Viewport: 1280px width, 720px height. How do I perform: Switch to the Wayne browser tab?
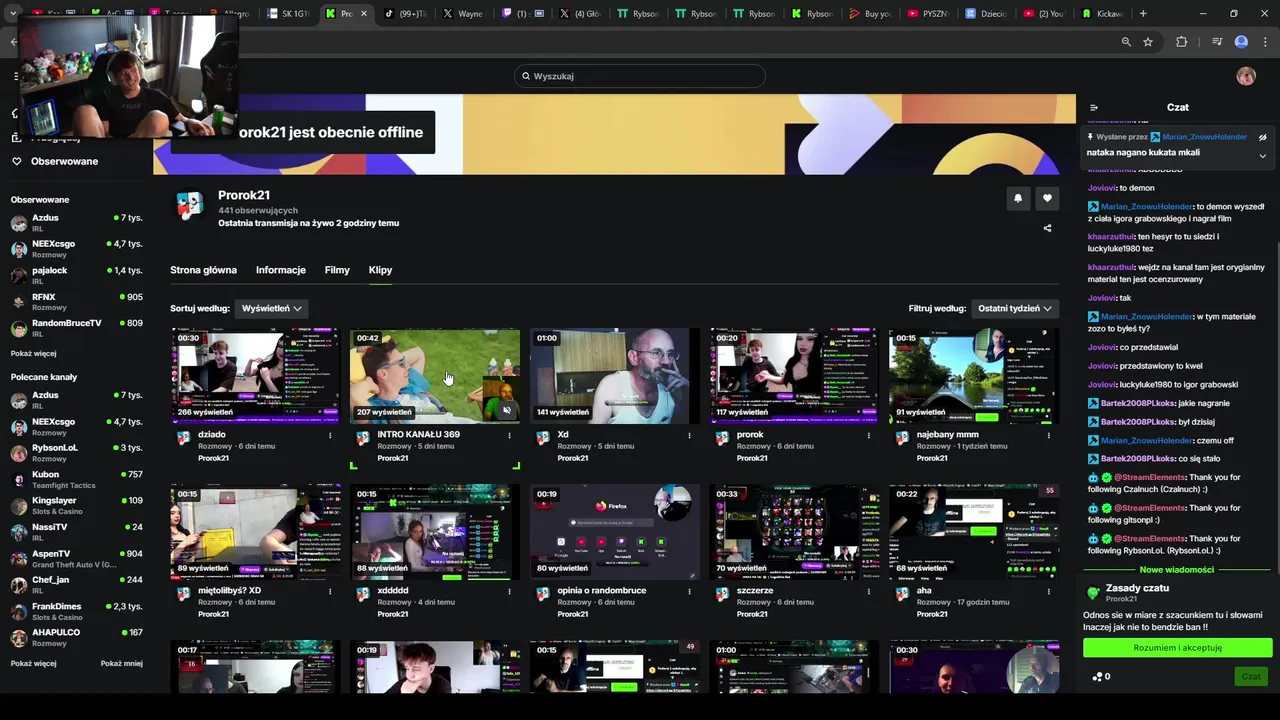click(463, 14)
